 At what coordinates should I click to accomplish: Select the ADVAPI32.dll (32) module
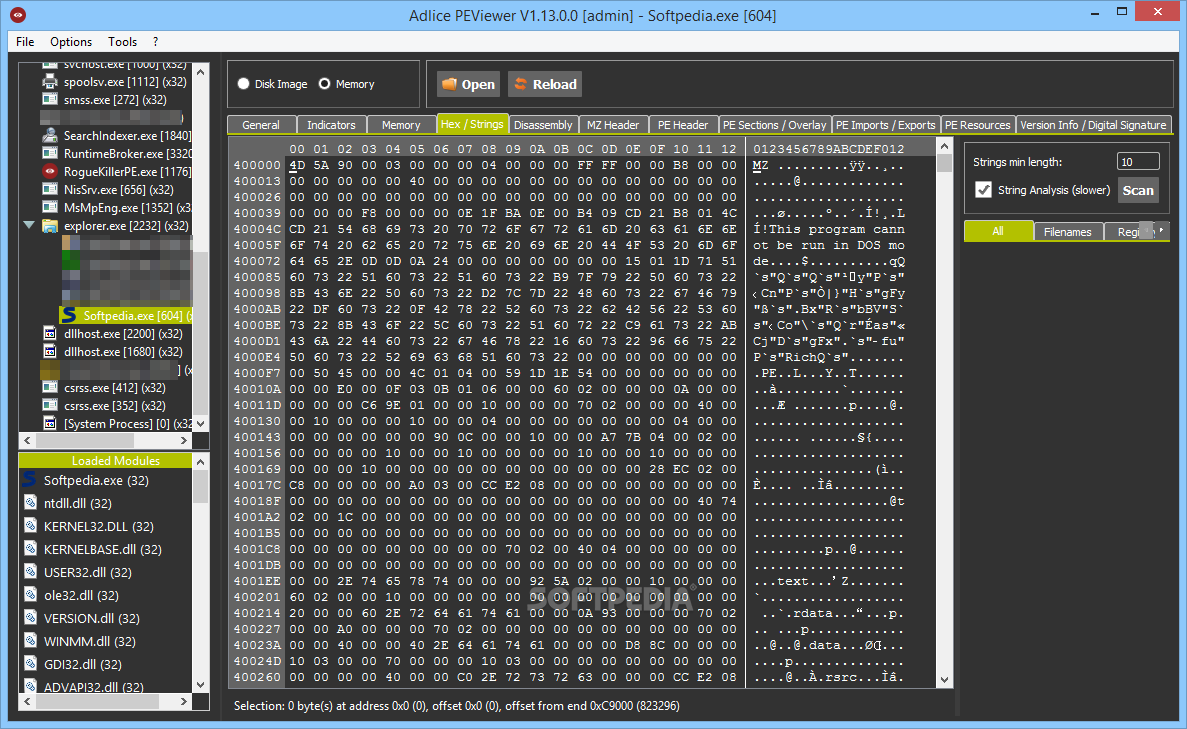[x=93, y=687]
